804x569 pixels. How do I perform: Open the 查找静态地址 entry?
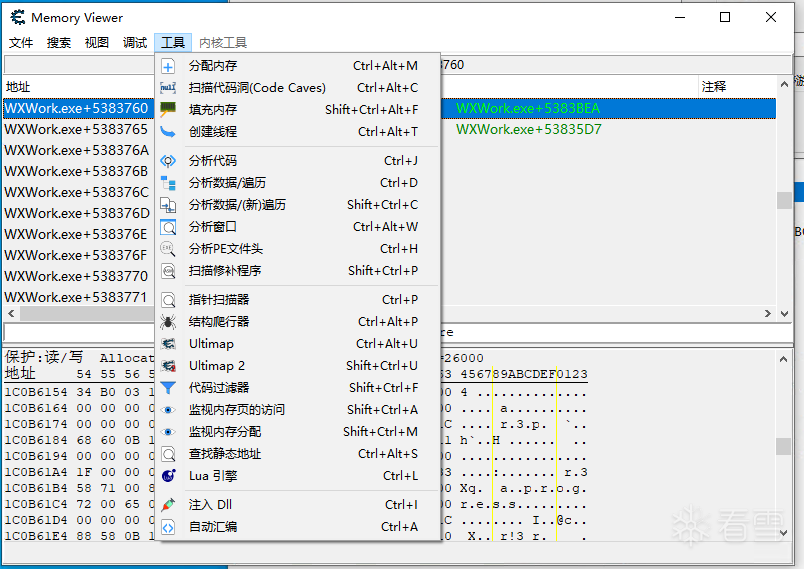tap(297, 454)
